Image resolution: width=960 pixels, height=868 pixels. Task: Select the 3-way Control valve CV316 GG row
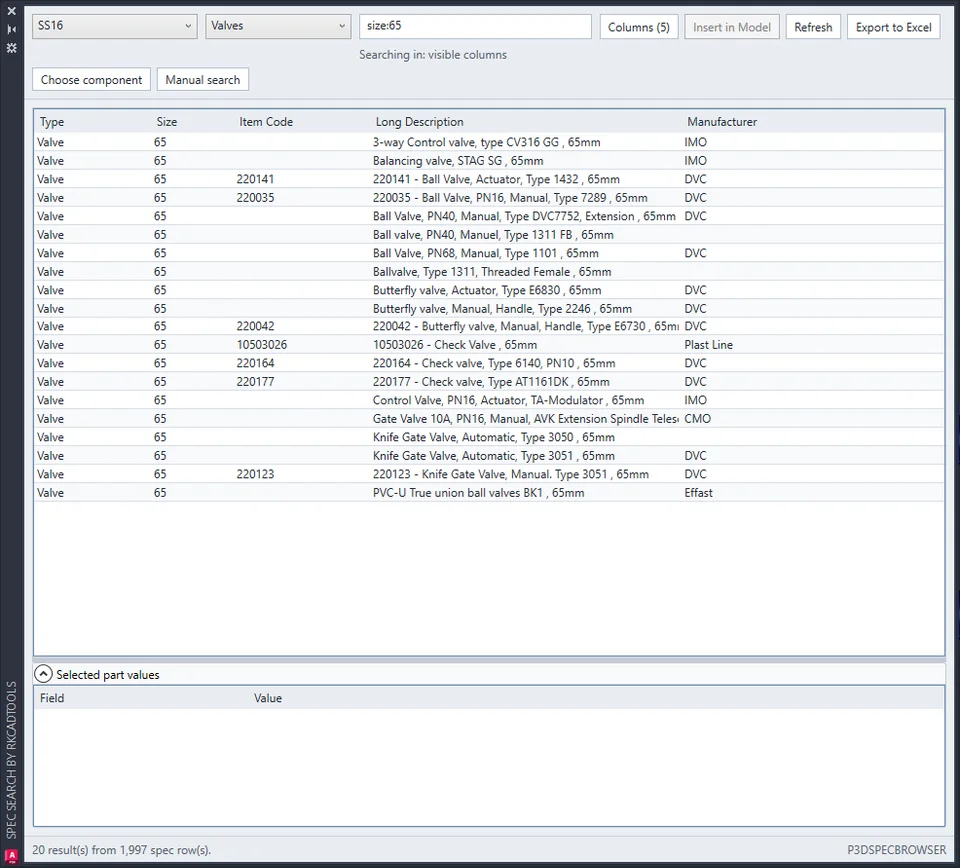489,142
